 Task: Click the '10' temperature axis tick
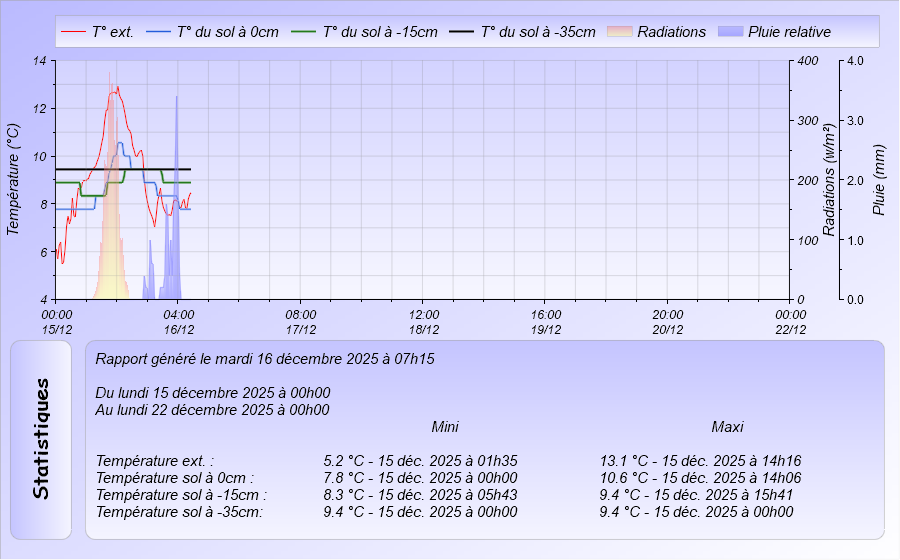click(40, 157)
